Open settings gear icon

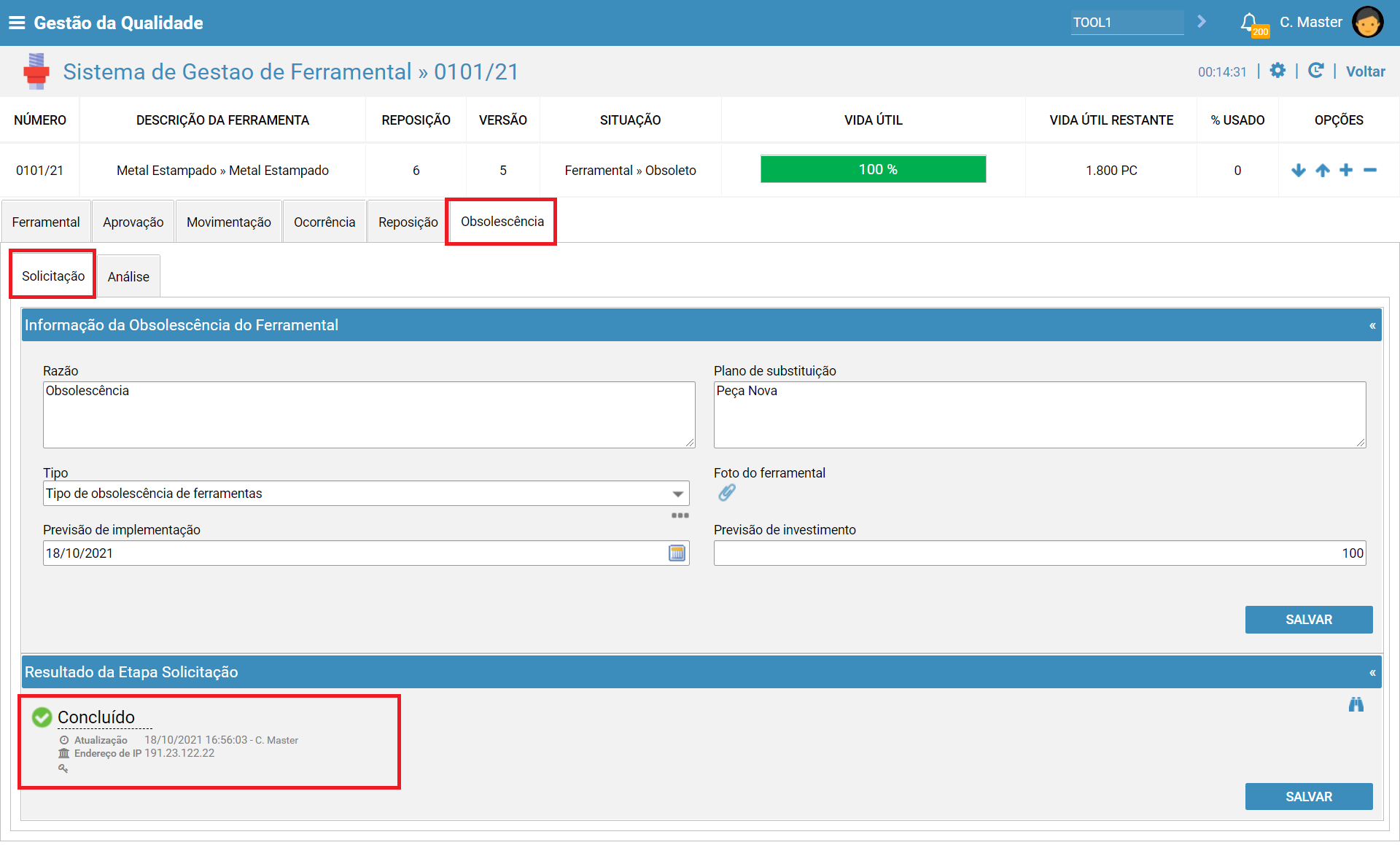1277,71
